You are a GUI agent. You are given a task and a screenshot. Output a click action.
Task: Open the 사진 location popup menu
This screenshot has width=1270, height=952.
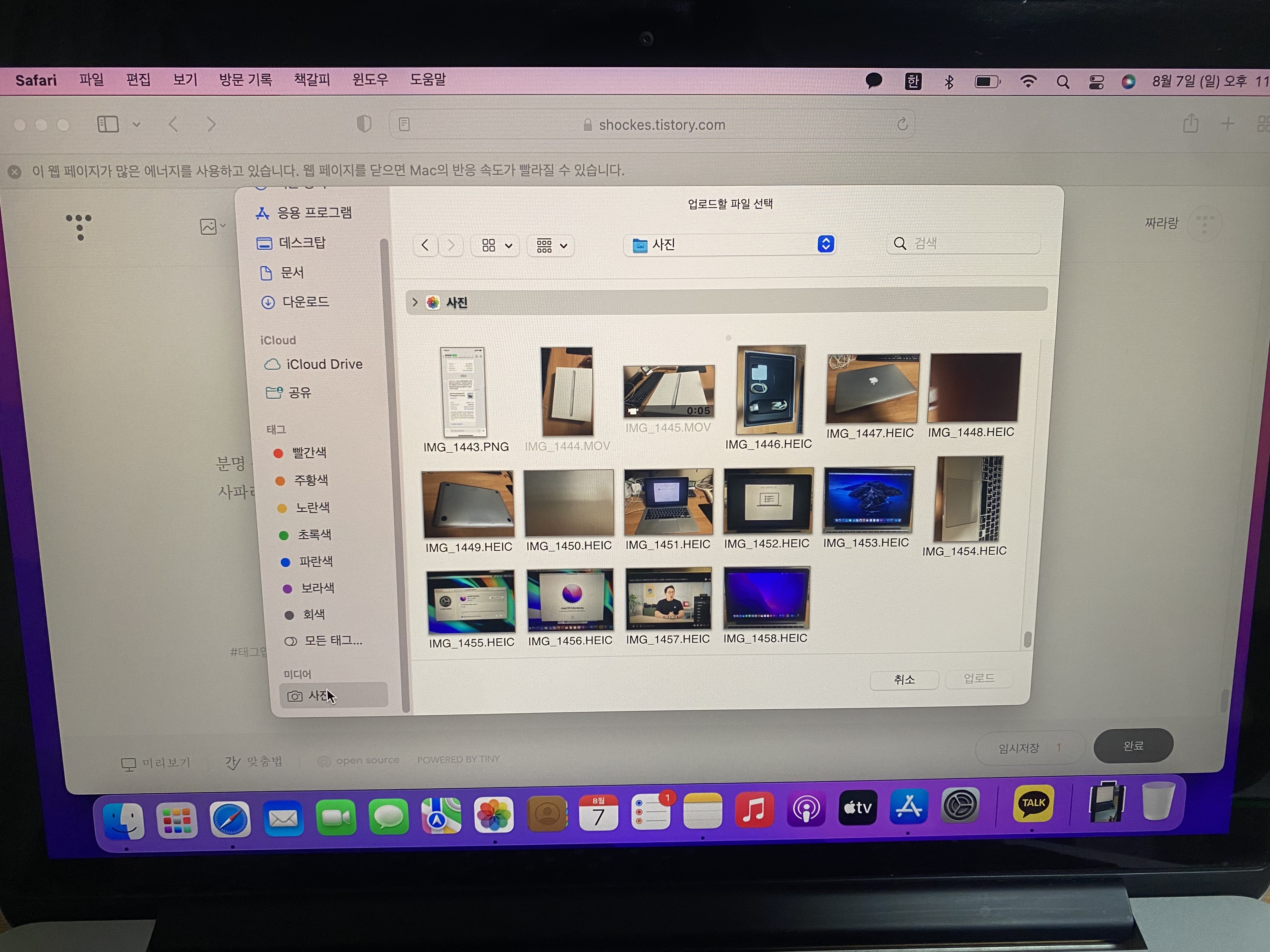coord(729,245)
